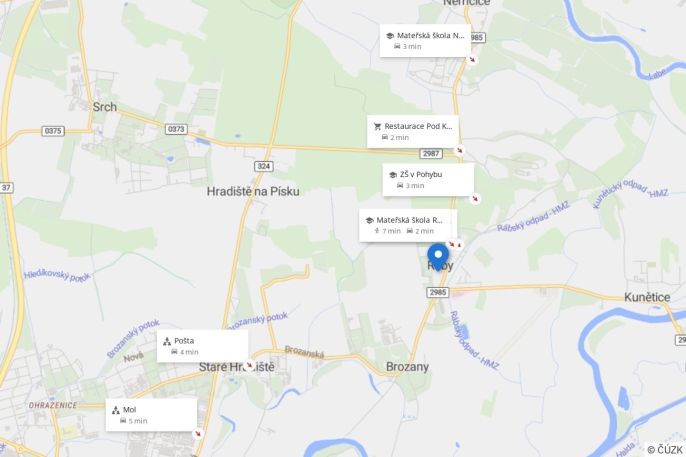Click the Mol service icon
This screenshot has height=457, width=686.
pos(116,410)
